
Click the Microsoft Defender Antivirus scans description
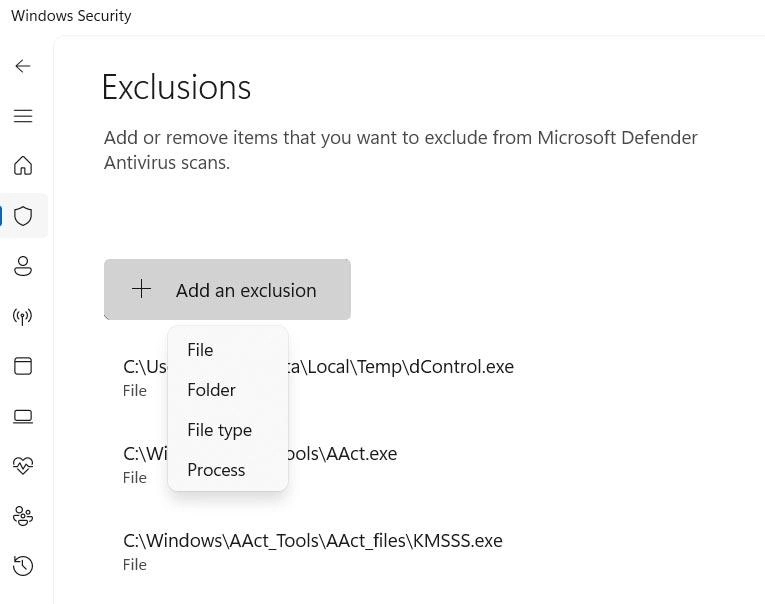401,150
